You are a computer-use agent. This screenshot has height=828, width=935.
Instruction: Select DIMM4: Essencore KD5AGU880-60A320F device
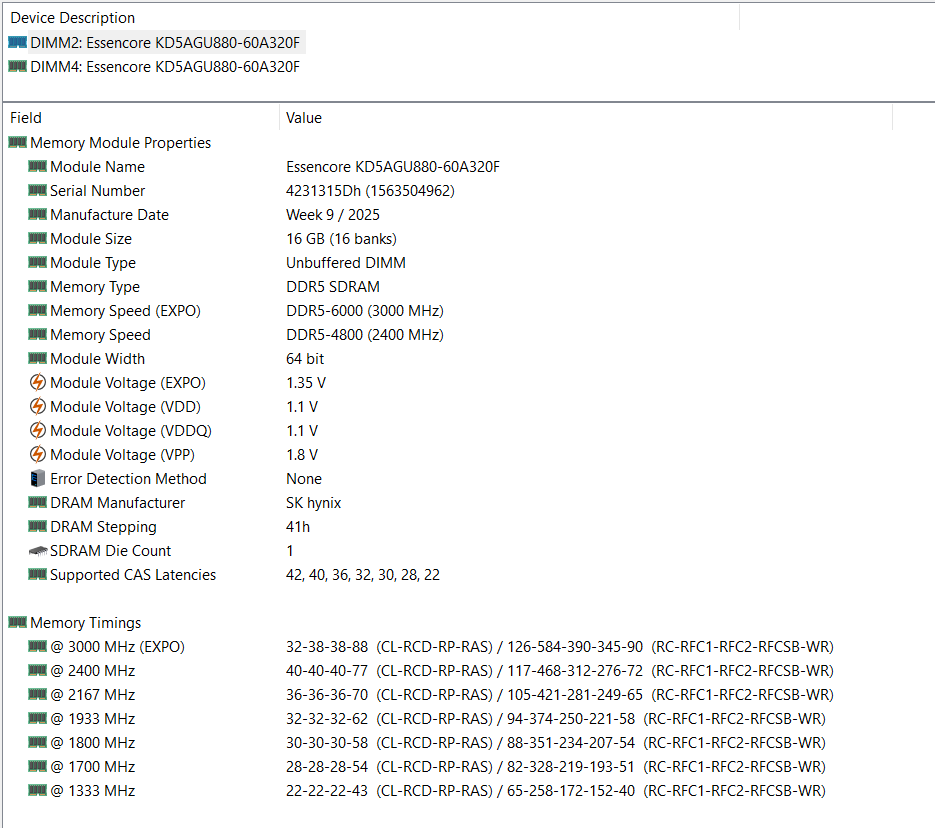click(165, 67)
